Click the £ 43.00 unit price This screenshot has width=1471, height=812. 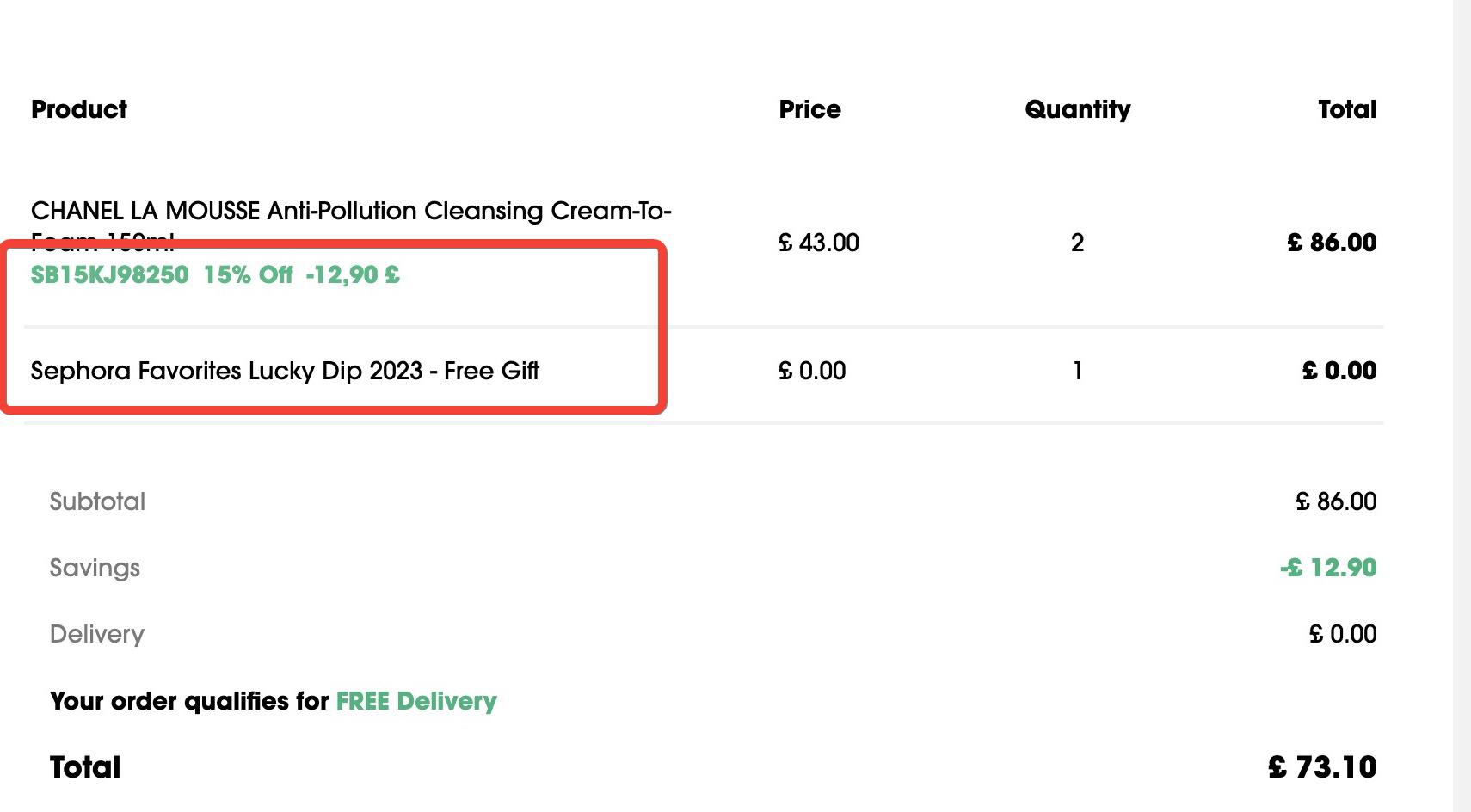tap(818, 243)
